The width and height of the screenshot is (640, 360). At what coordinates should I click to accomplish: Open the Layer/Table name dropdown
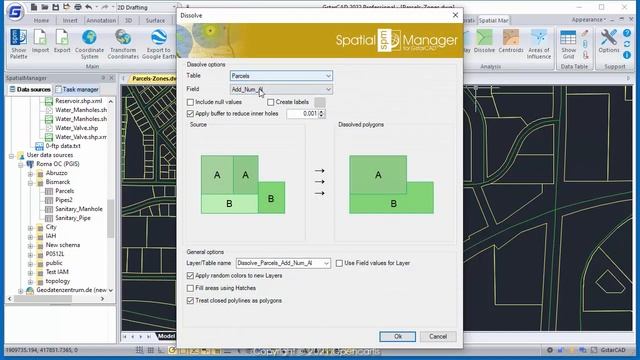(x=283, y=263)
